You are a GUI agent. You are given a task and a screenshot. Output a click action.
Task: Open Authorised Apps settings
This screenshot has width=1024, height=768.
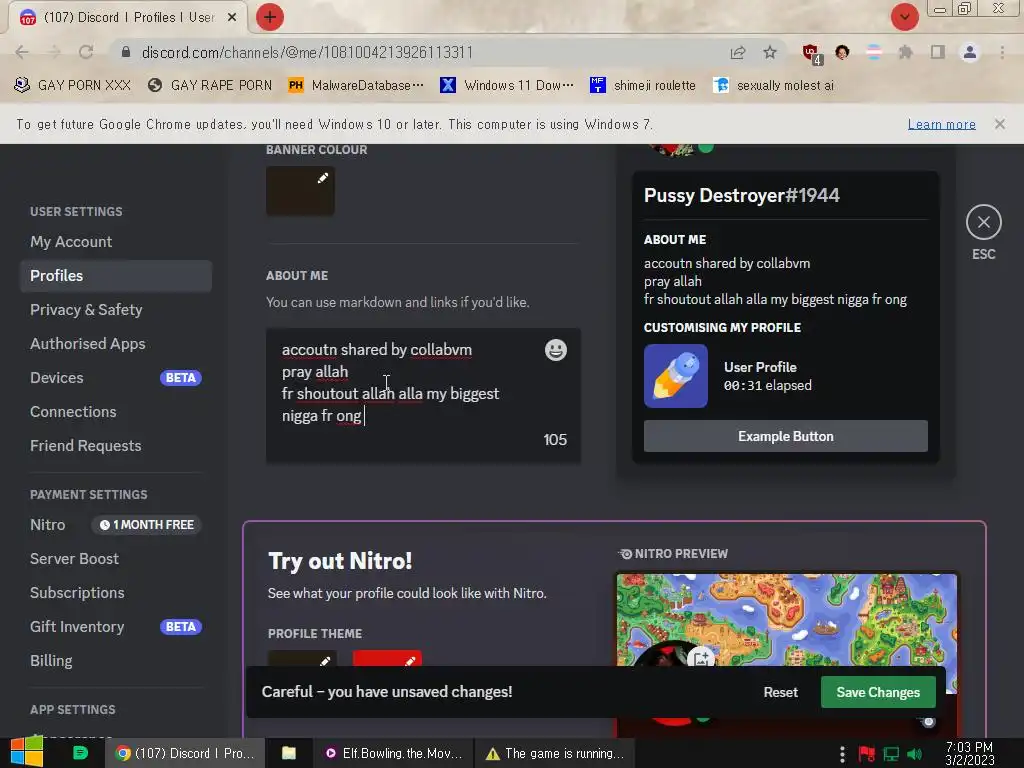[116, 344]
